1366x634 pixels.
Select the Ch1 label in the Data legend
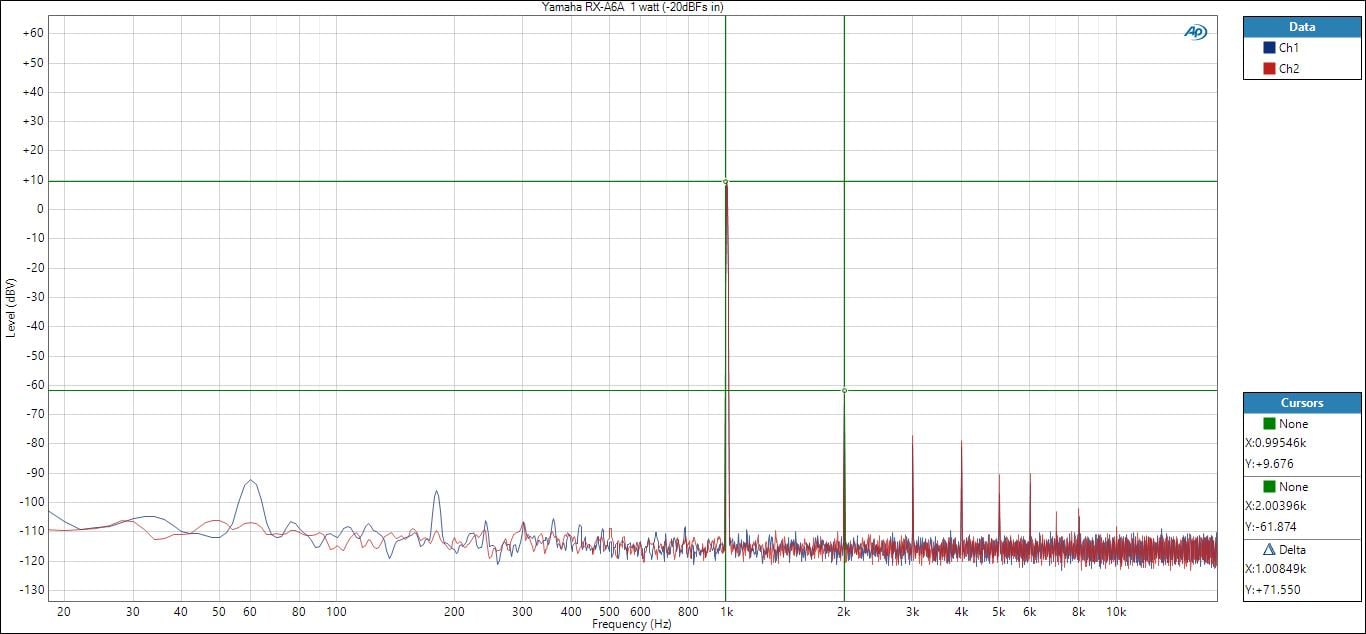pos(1288,48)
